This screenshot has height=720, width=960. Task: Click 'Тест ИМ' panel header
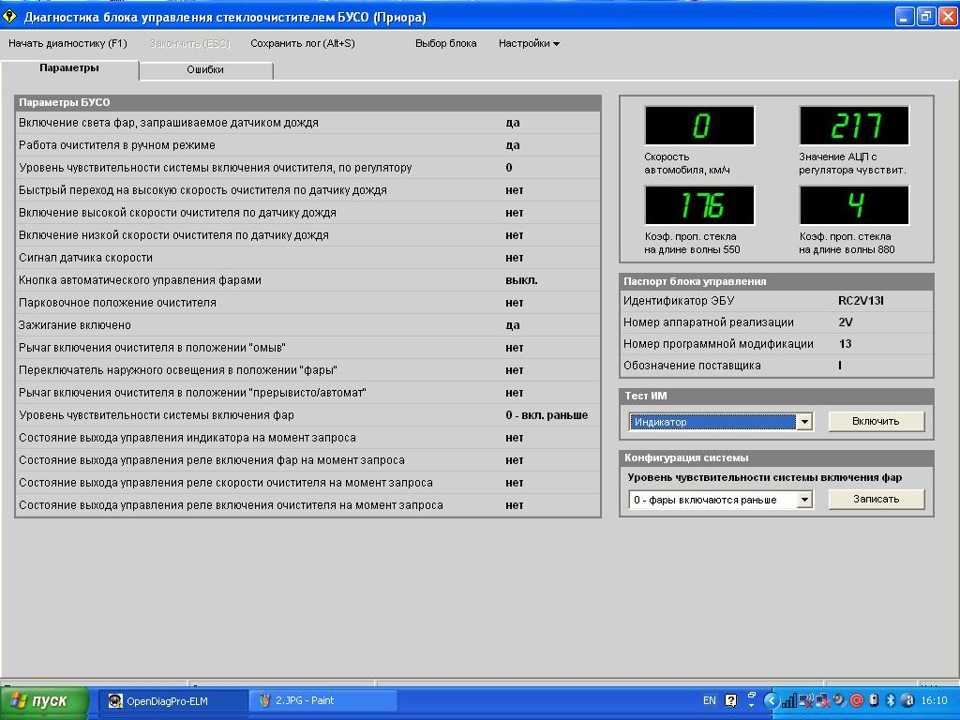coord(776,396)
